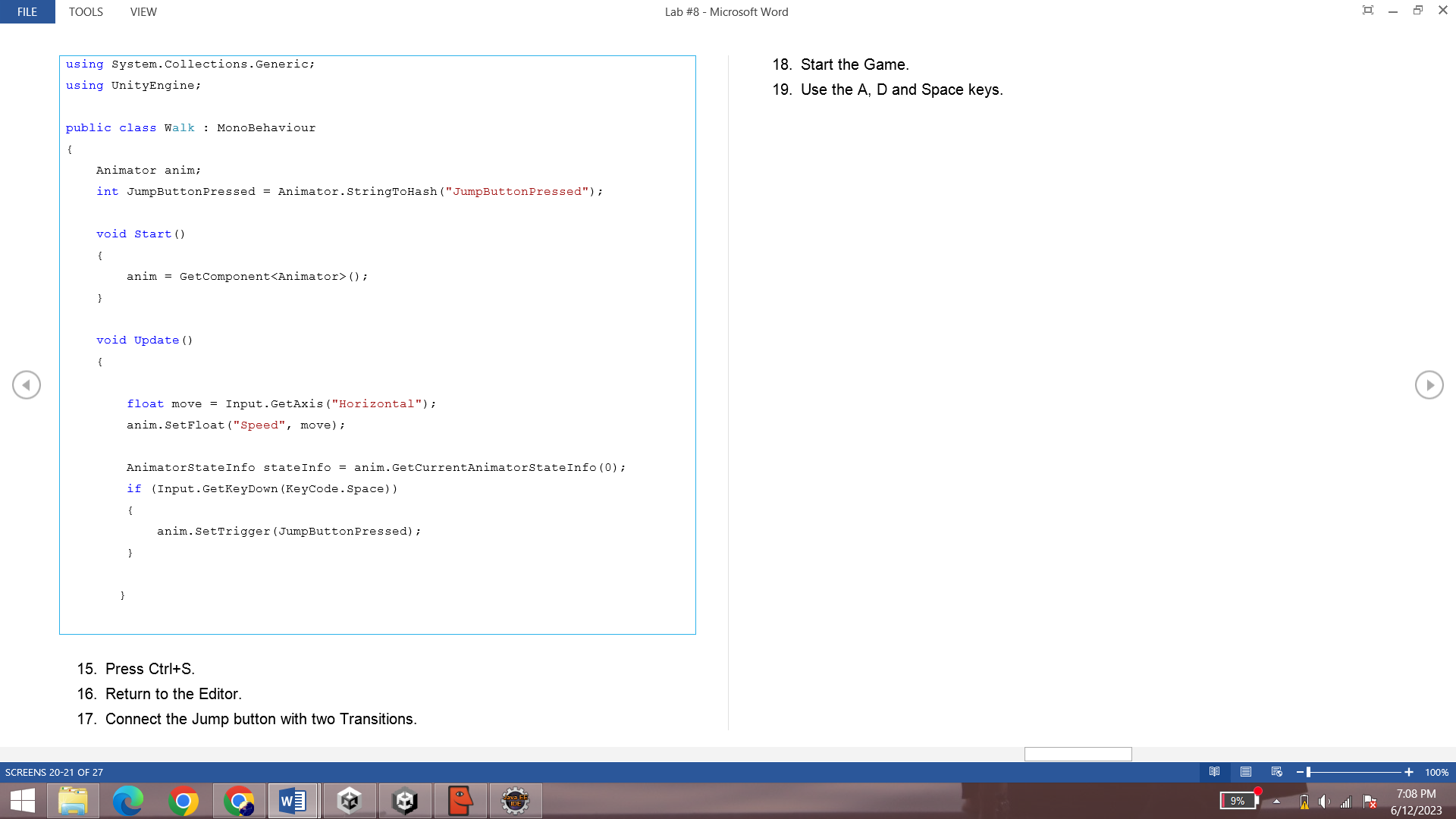Go back using the left screen arrow

click(x=27, y=384)
